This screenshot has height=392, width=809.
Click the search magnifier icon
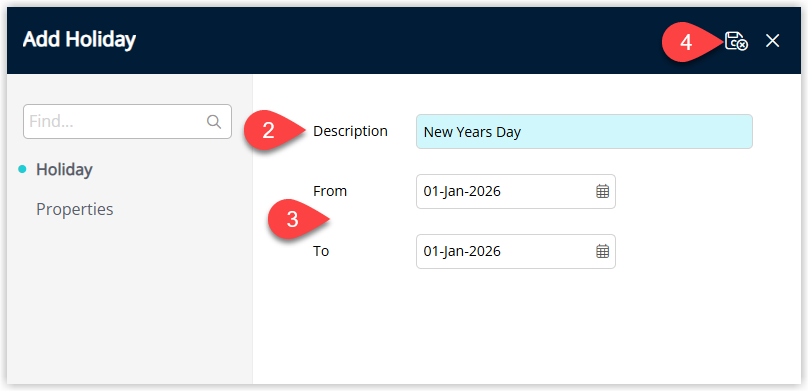pyautogui.click(x=214, y=122)
